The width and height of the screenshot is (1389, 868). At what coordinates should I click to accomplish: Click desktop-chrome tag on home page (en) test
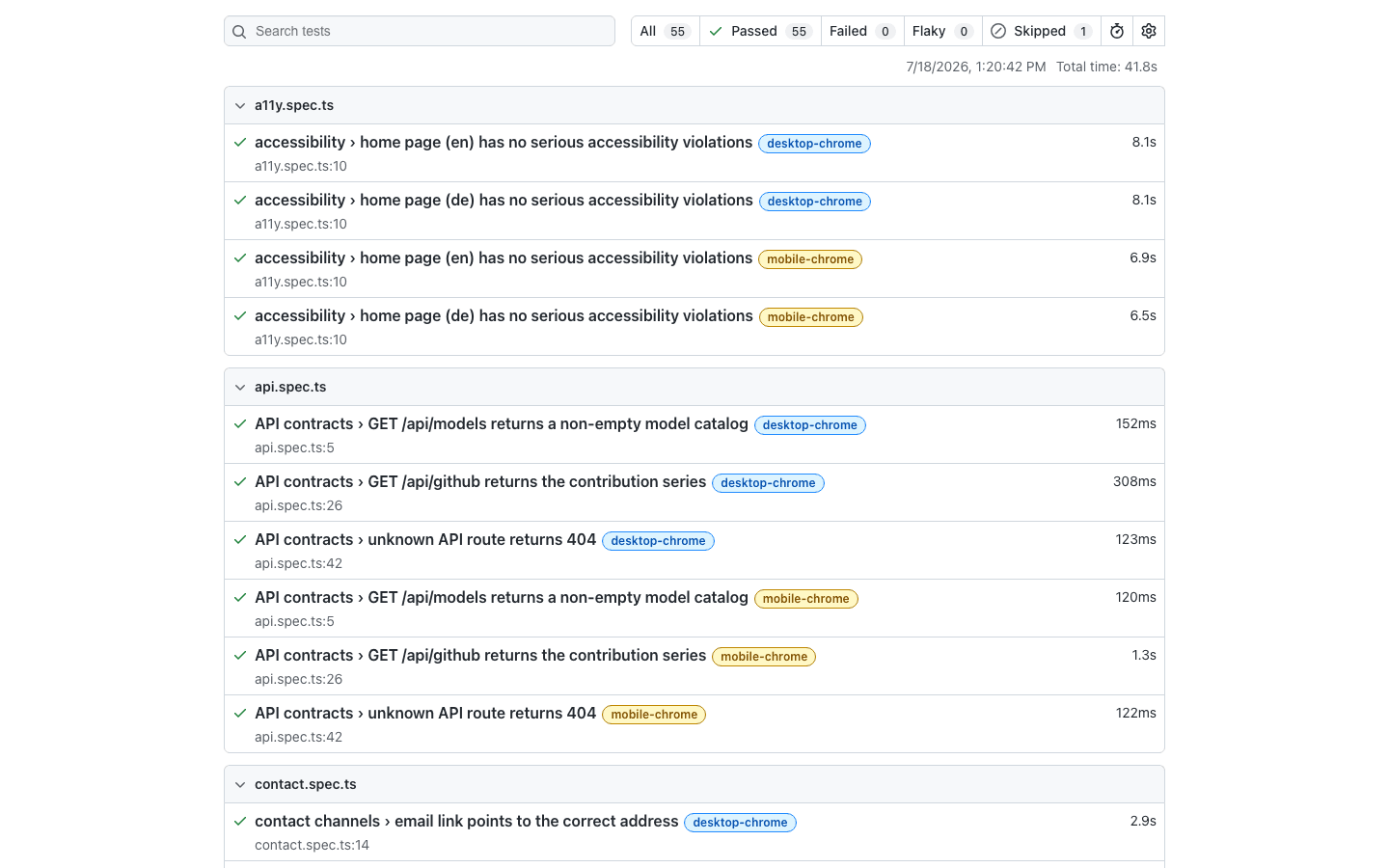tap(814, 144)
